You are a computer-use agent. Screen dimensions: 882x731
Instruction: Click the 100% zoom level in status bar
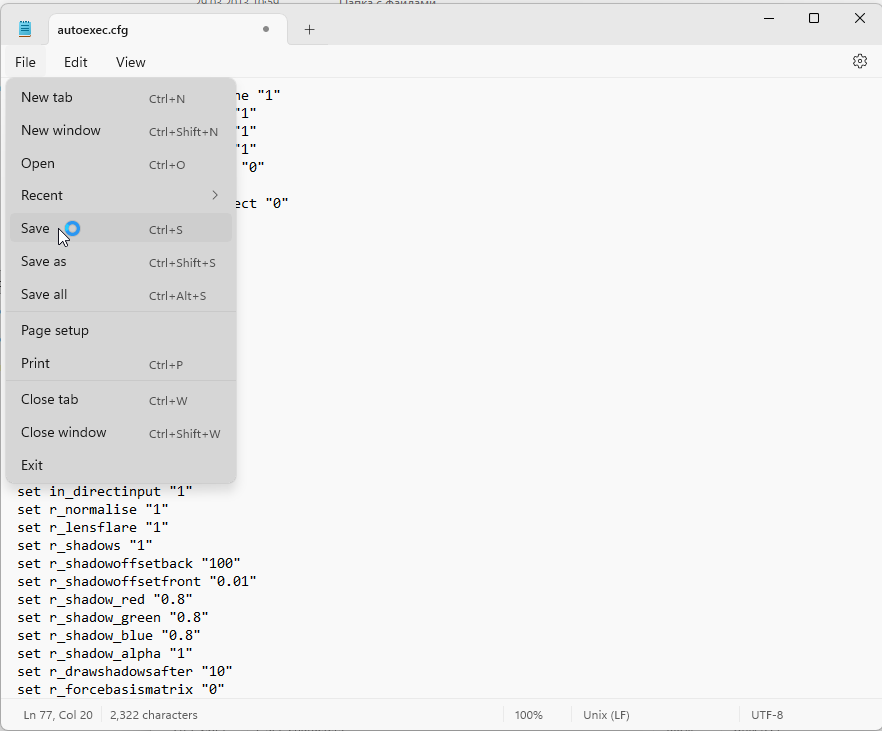(529, 715)
